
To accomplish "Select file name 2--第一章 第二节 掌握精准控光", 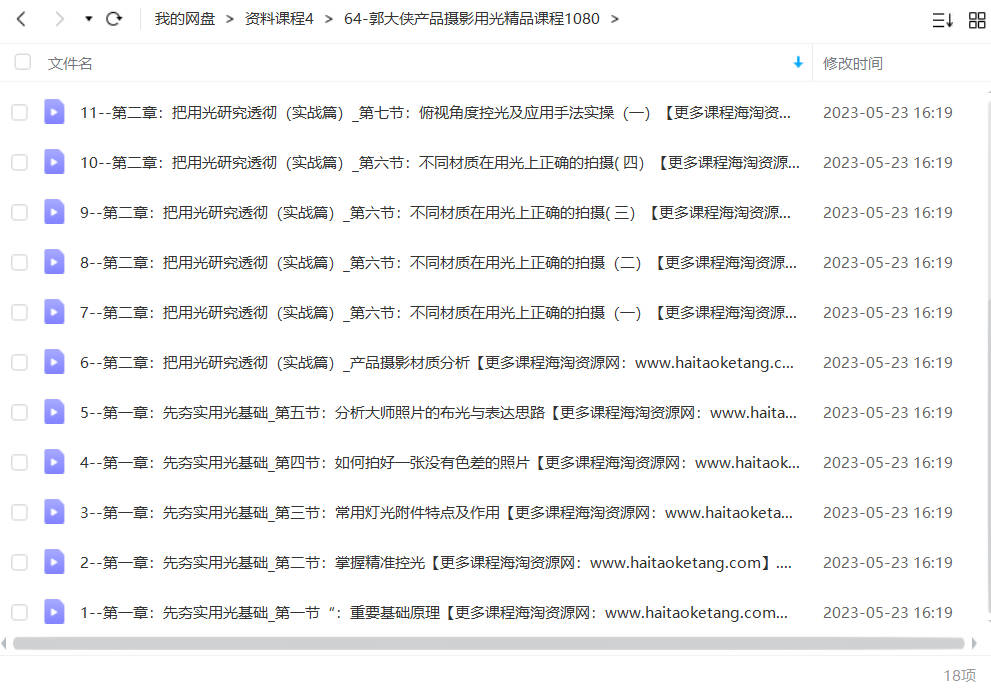I will [435, 562].
